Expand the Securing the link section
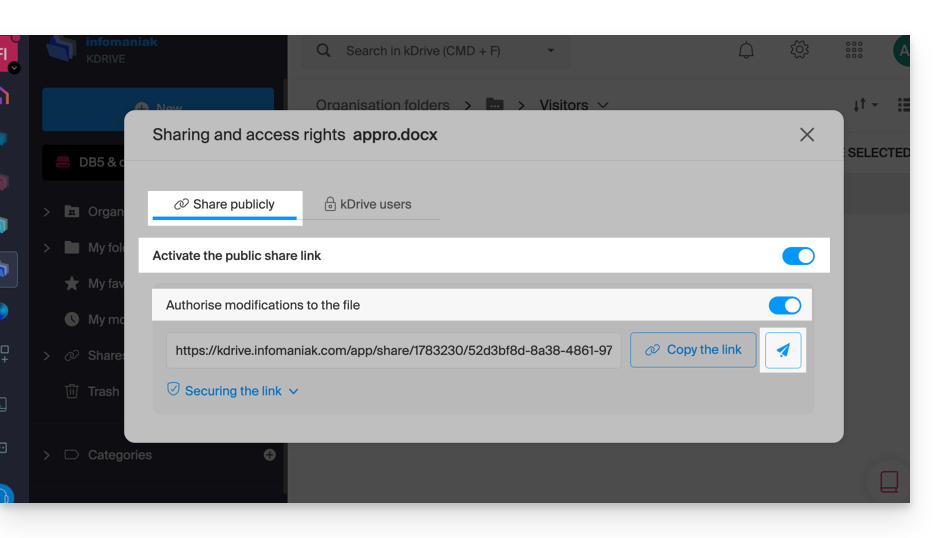 233,391
